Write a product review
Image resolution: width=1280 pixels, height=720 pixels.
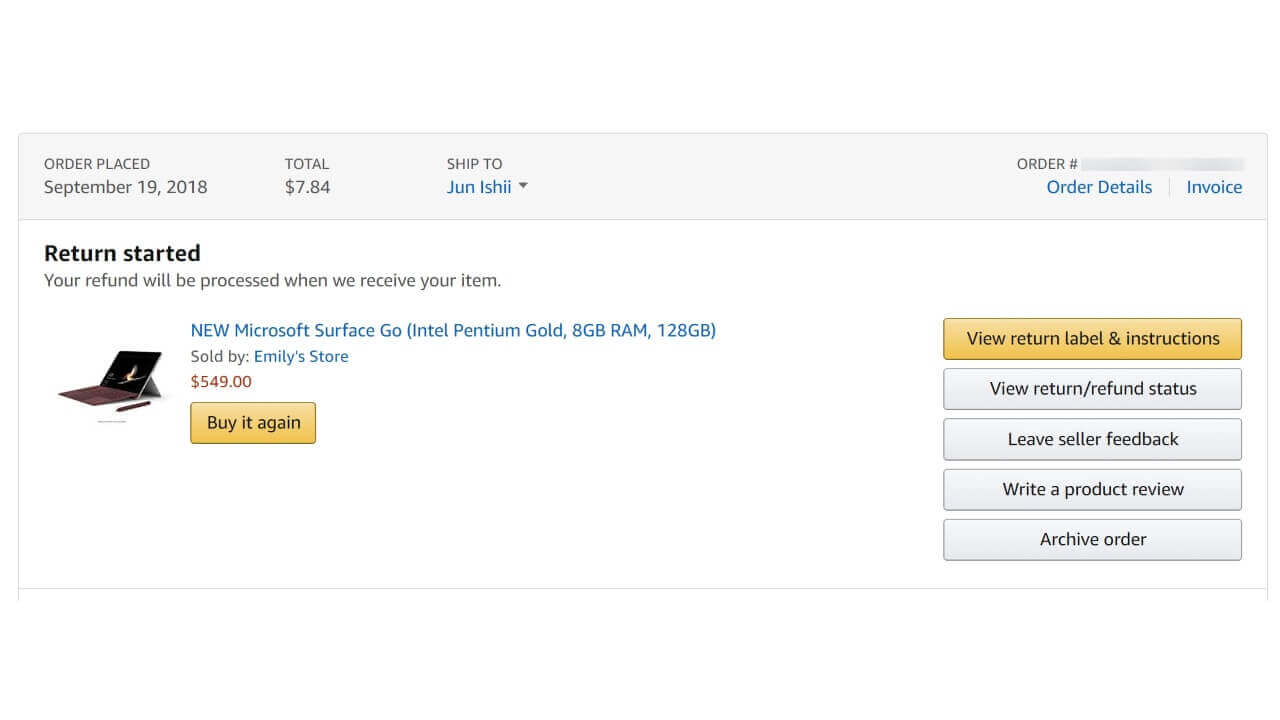pyautogui.click(x=1092, y=489)
